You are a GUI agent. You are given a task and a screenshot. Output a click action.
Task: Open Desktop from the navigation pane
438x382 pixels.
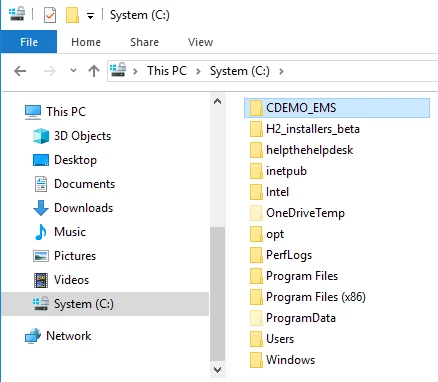pyautogui.click(x=75, y=160)
